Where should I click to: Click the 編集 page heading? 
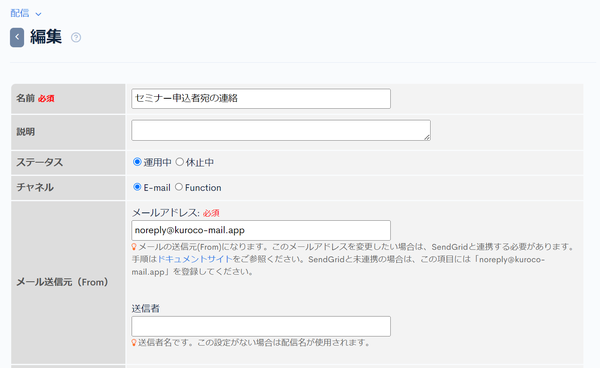coord(46,37)
